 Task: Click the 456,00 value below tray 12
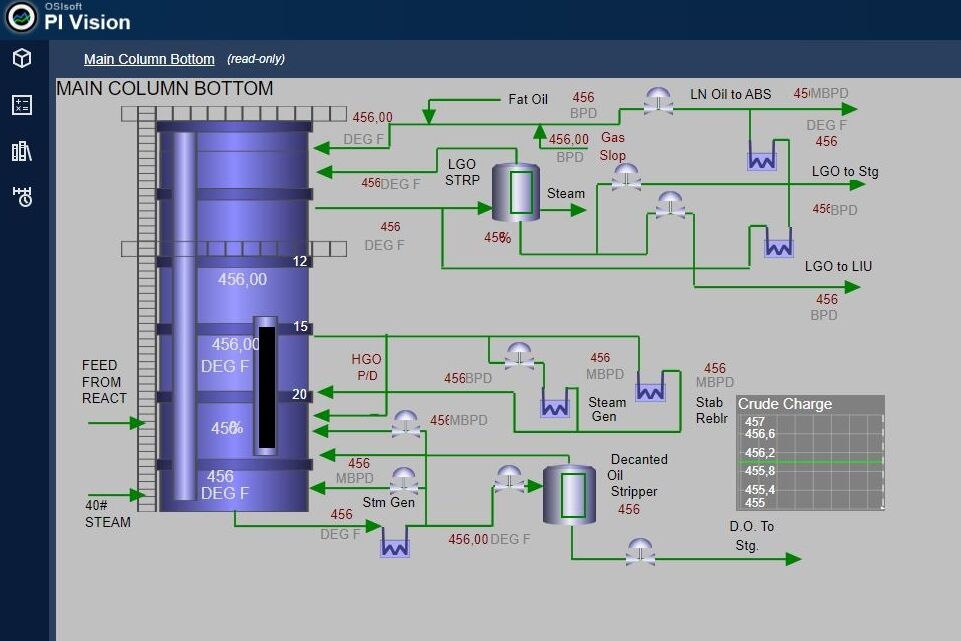tap(243, 279)
